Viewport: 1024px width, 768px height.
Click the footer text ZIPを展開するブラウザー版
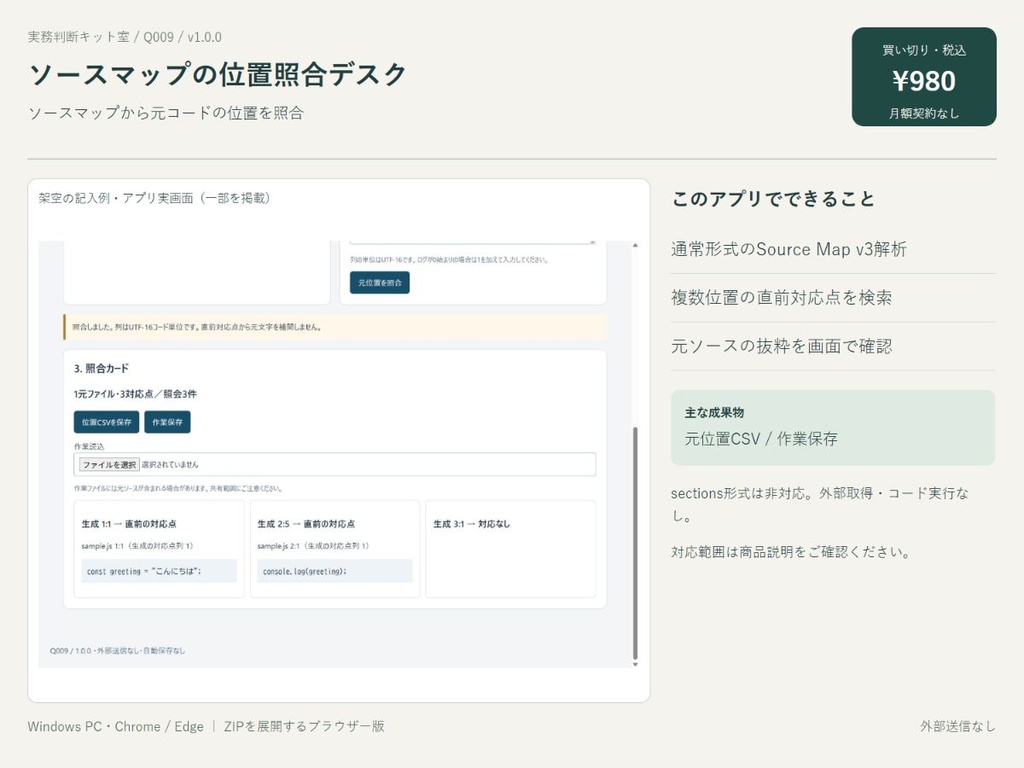tap(304, 726)
